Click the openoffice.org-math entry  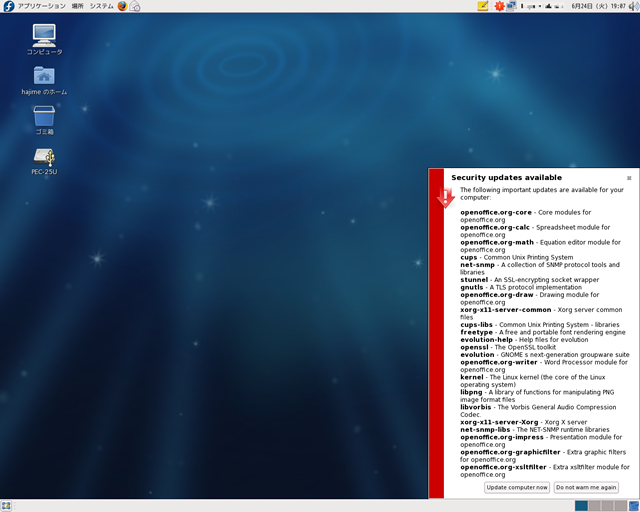(540, 246)
